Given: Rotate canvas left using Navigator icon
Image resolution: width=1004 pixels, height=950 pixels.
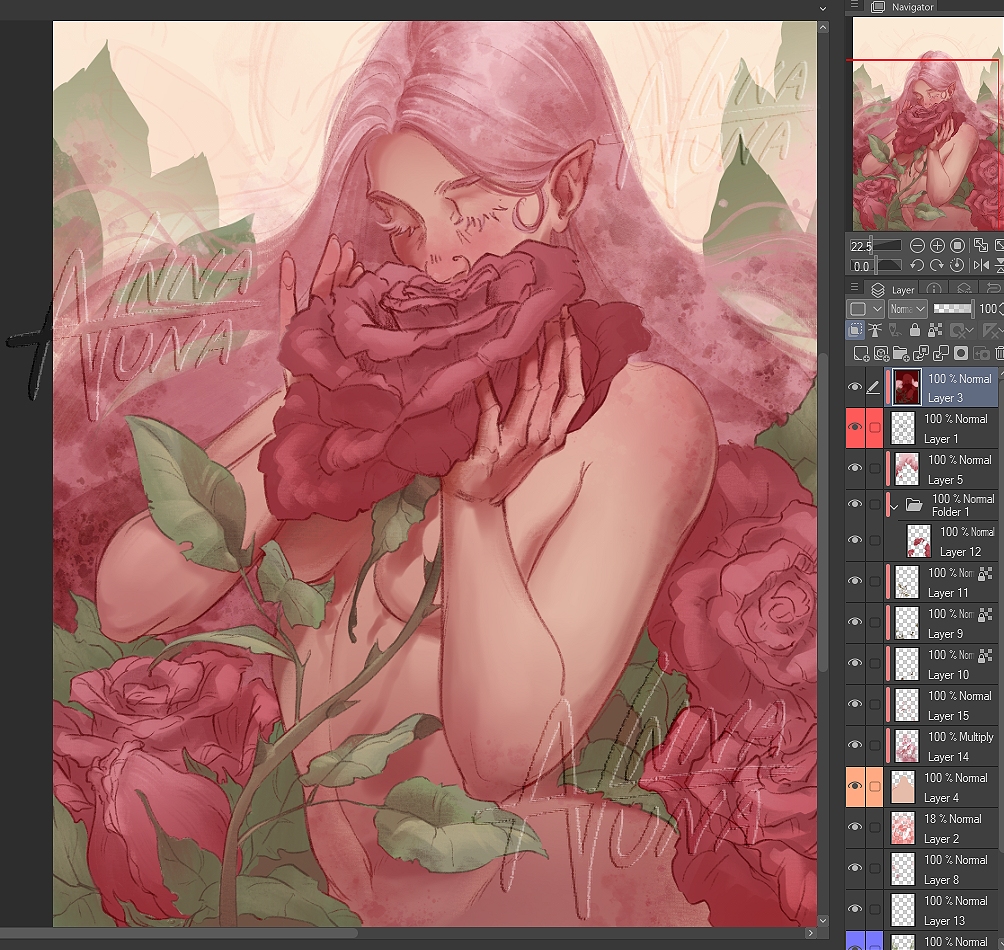Looking at the screenshot, I should click(916, 266).
